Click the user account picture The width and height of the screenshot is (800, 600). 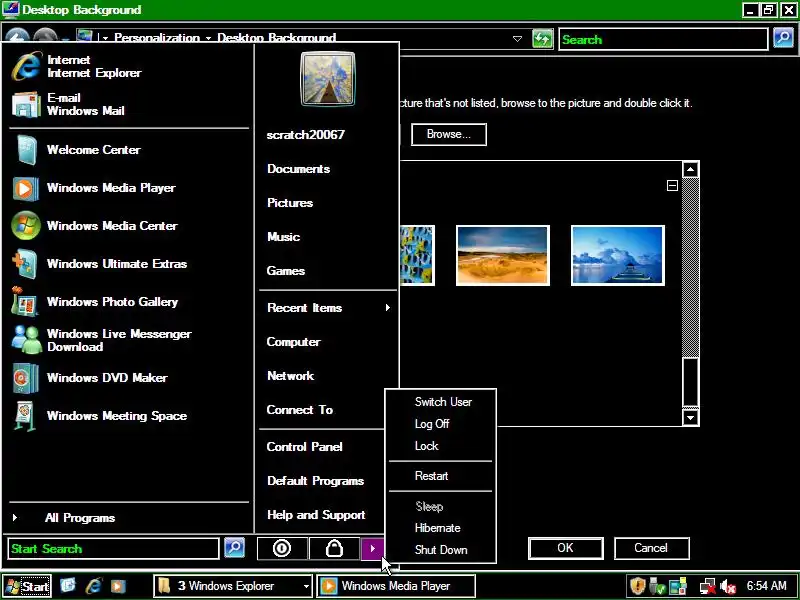(328, 79)
